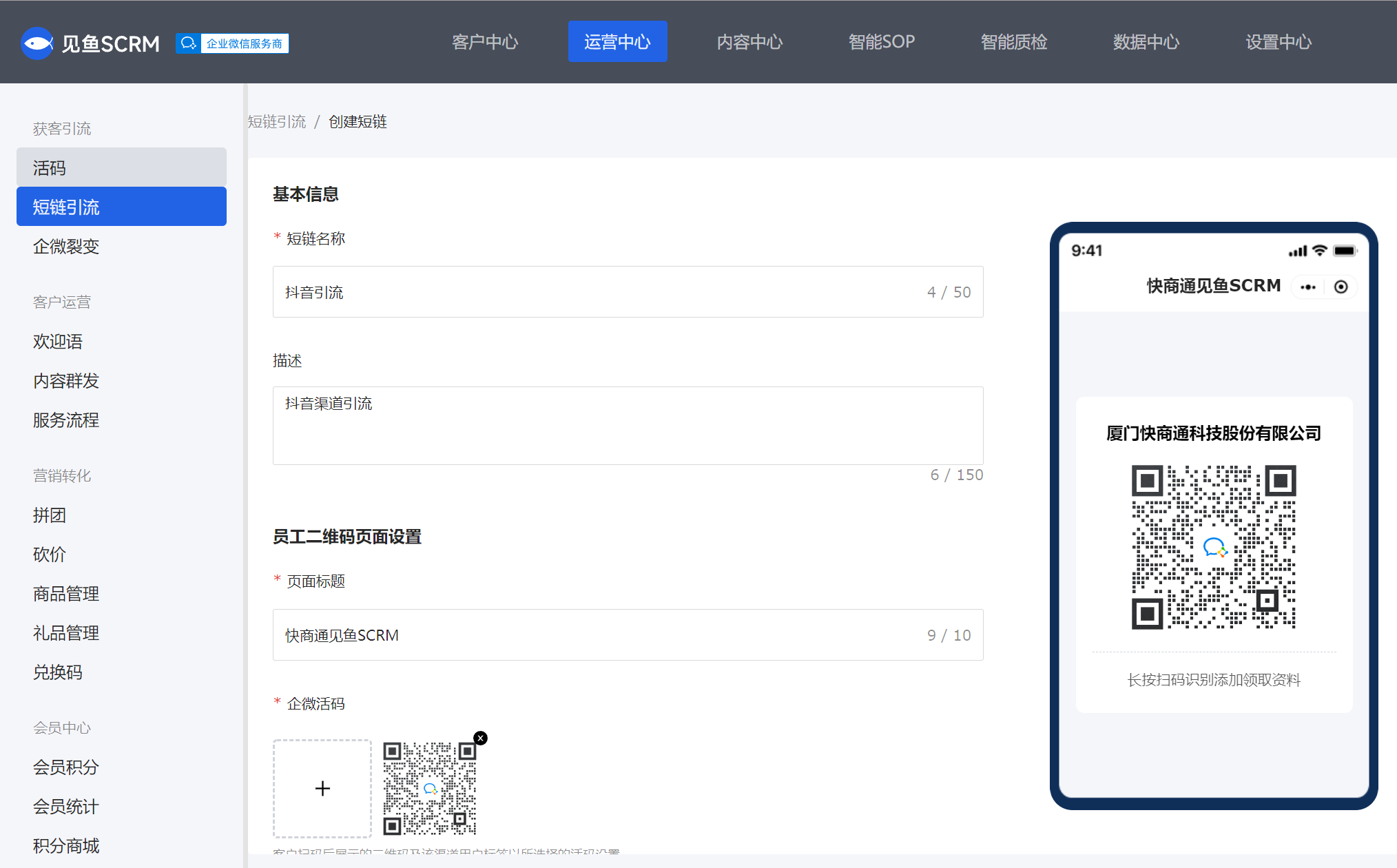
Task: Click the phone preview target close icon
Action: (1341, 287)
